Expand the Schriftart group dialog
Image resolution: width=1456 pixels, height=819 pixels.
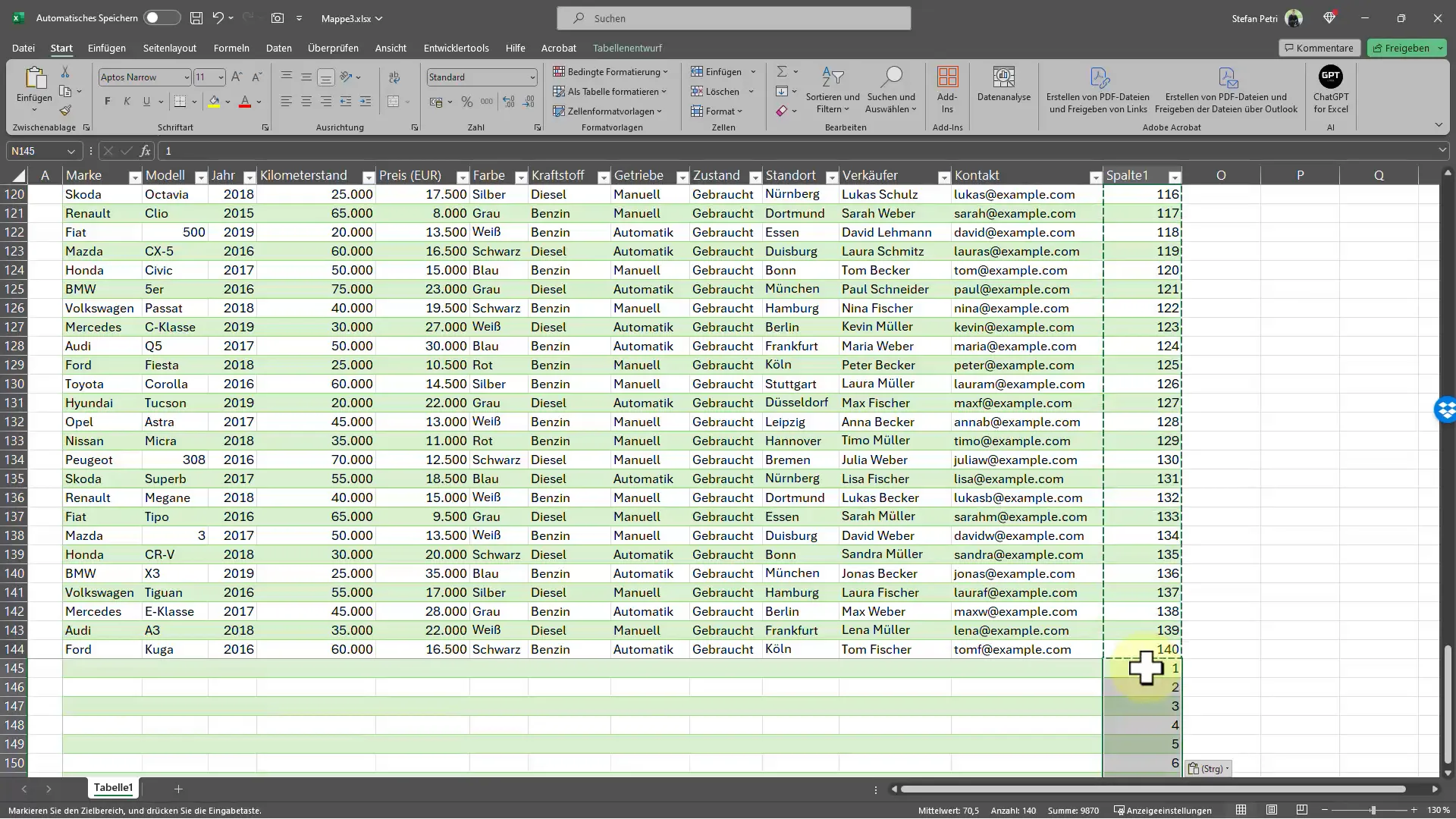coord(266,128)
